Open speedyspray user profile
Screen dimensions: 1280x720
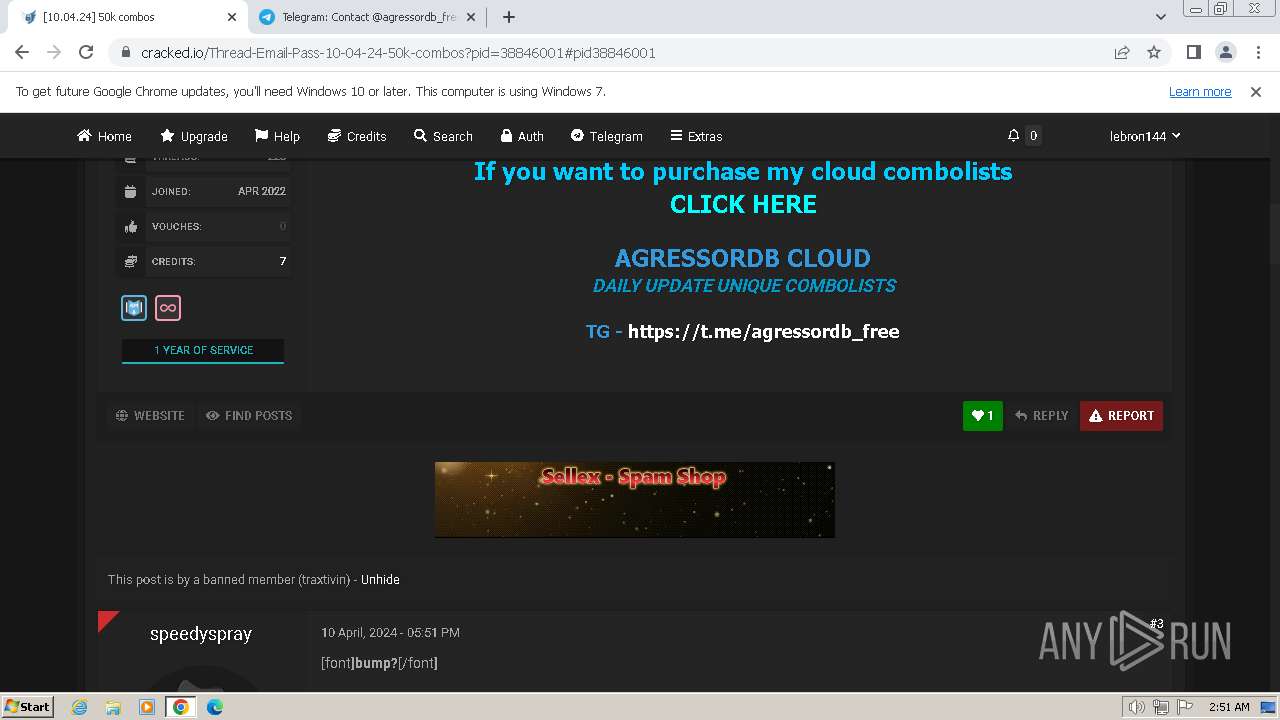(x=201, y=634)
